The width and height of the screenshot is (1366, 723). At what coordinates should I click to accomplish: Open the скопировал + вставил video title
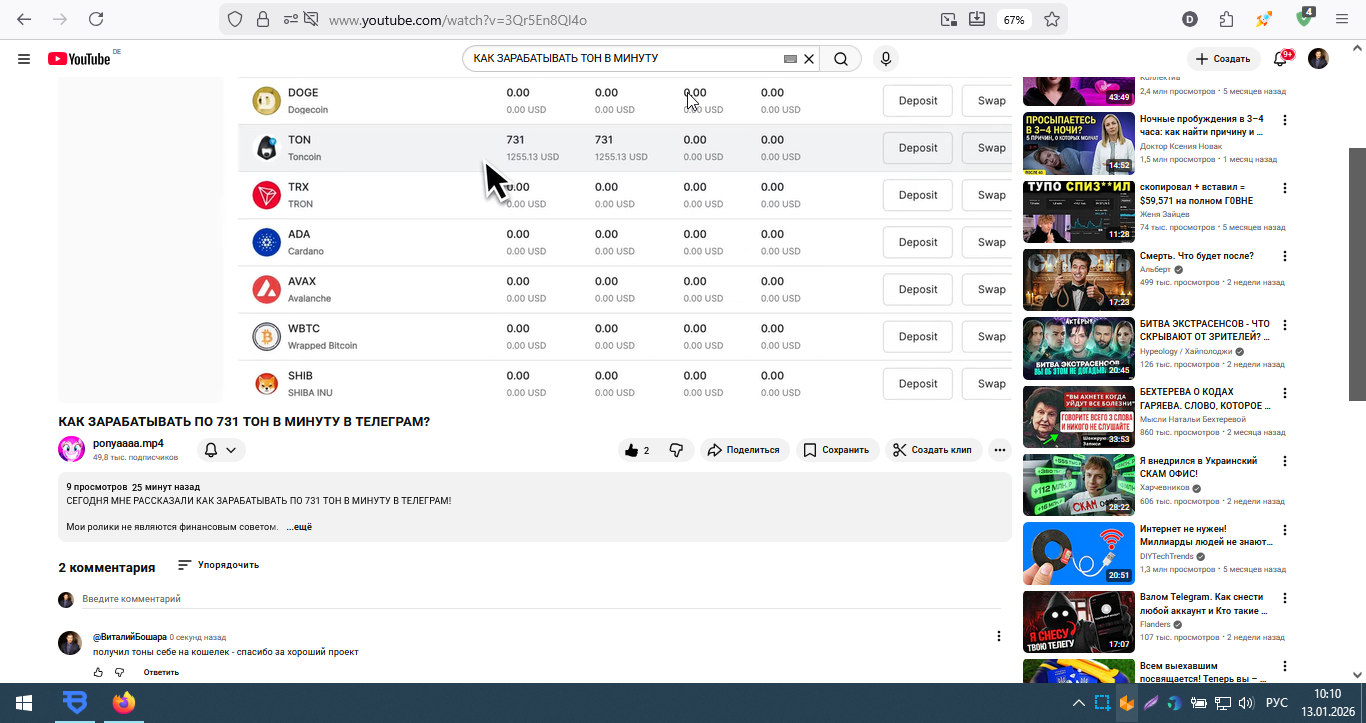click(1196, 193)
